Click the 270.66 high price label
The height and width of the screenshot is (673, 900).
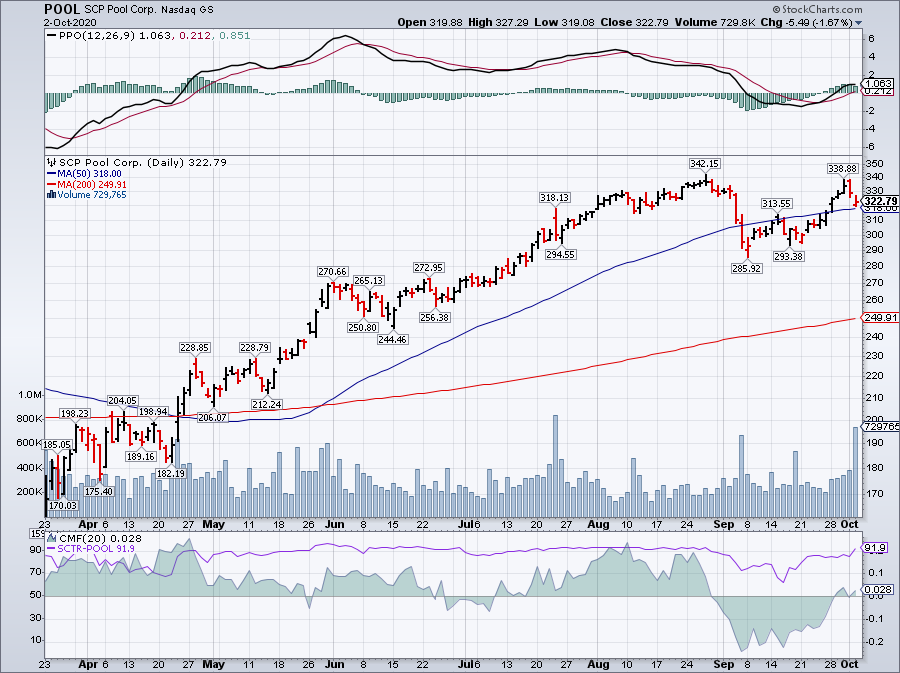pos(332,272)
